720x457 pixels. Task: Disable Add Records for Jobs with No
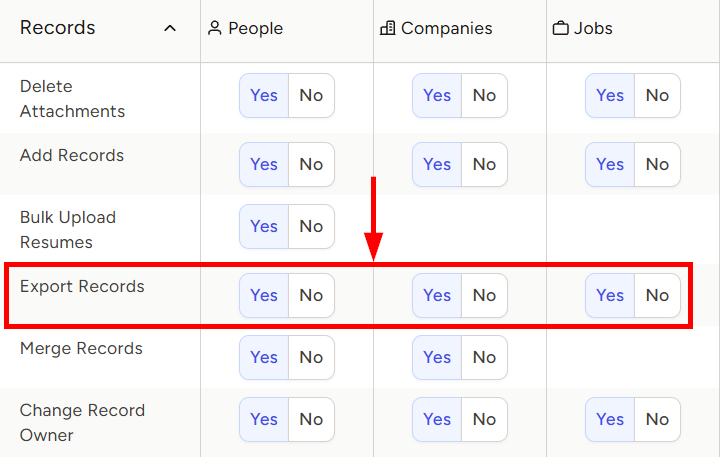[657, 164]
